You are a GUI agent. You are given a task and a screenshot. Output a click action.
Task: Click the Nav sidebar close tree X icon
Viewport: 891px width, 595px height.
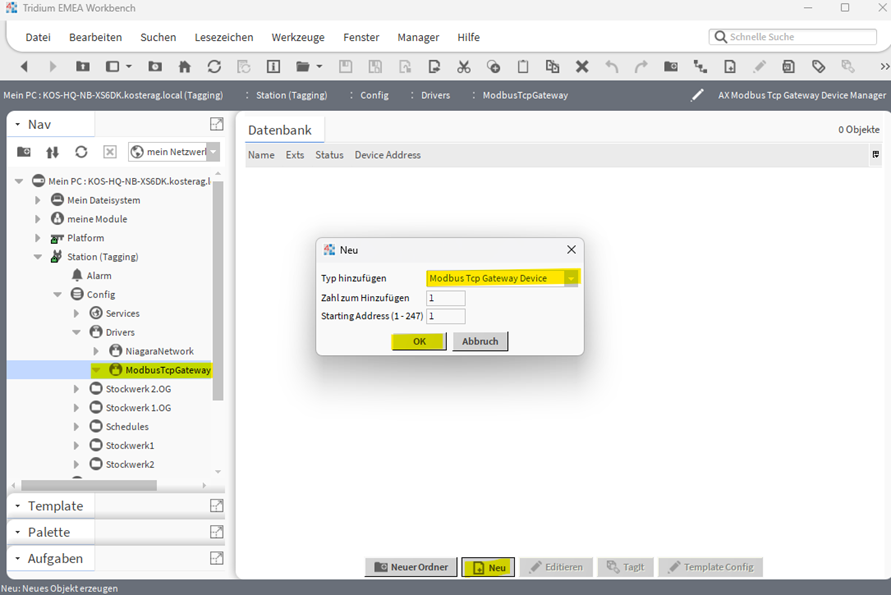tap(110, 152)
